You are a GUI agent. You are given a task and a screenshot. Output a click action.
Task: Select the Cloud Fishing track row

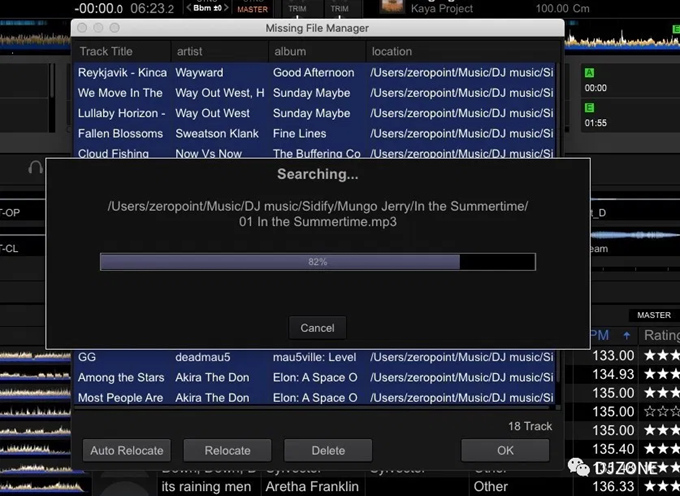pyautogui.click(x=314, y=153)
